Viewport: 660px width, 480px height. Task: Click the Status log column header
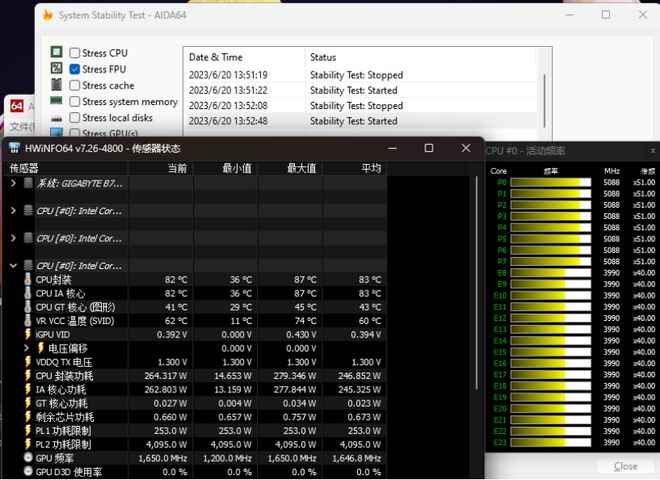420,57
